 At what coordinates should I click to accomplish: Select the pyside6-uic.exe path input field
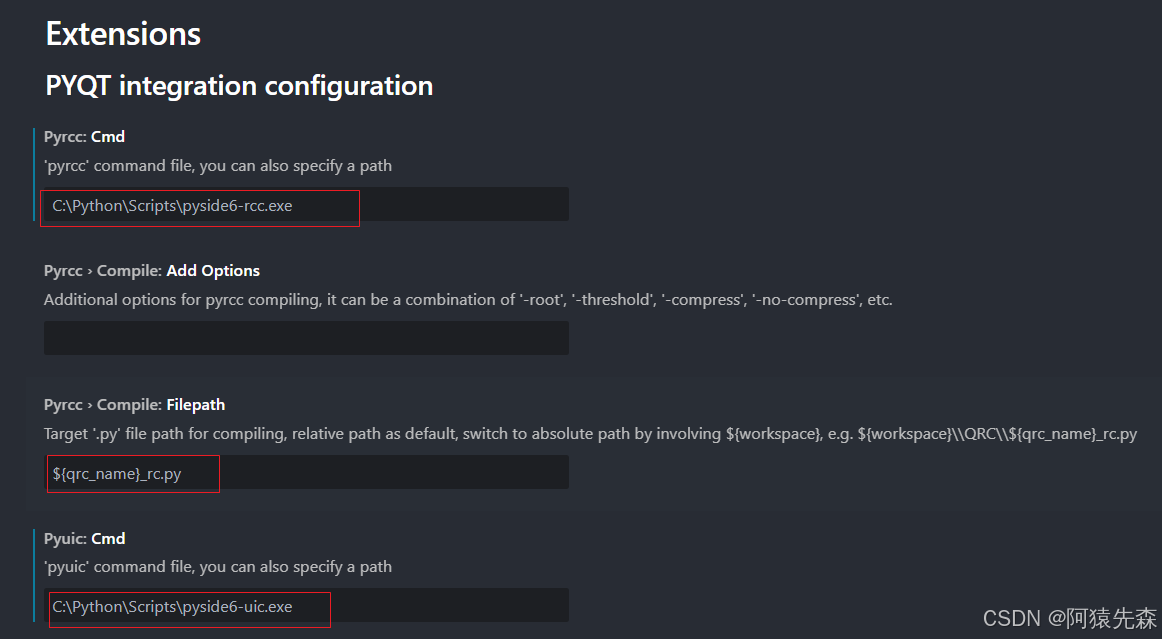pos(188,607)
